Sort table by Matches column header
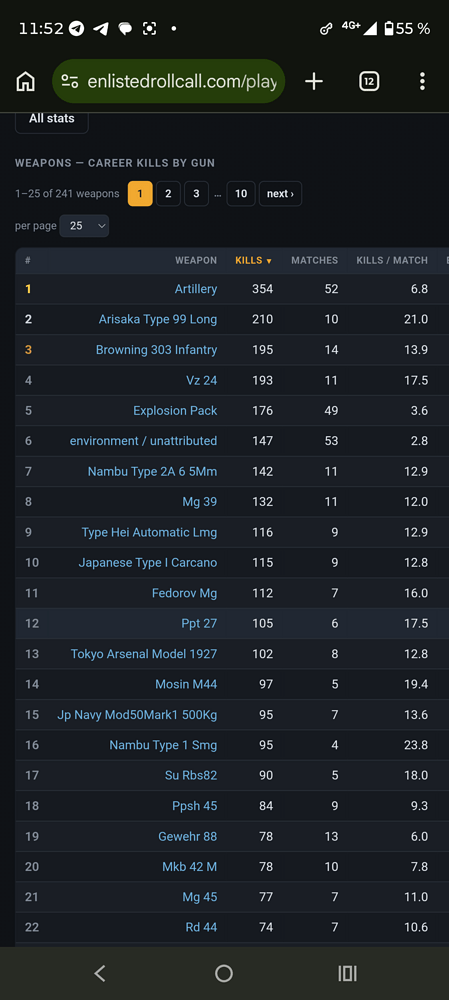 coord(314,260)
